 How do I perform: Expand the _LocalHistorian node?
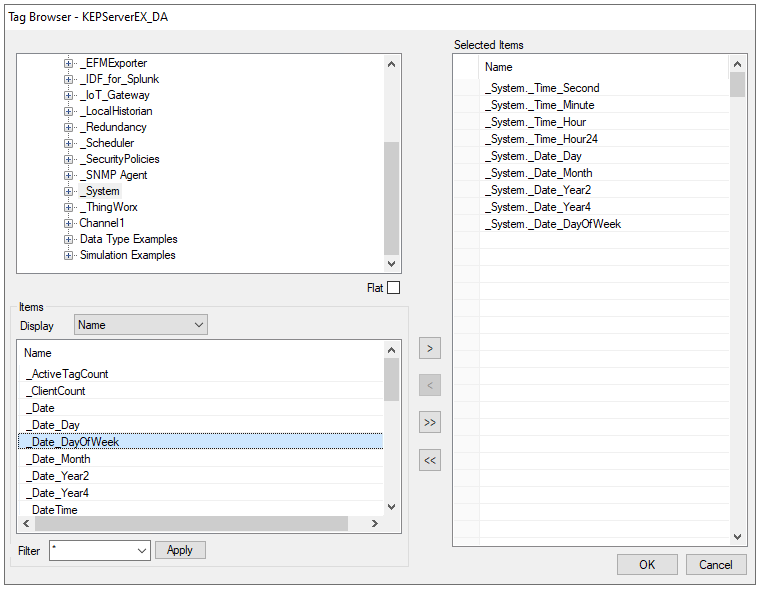pos(68,111)
